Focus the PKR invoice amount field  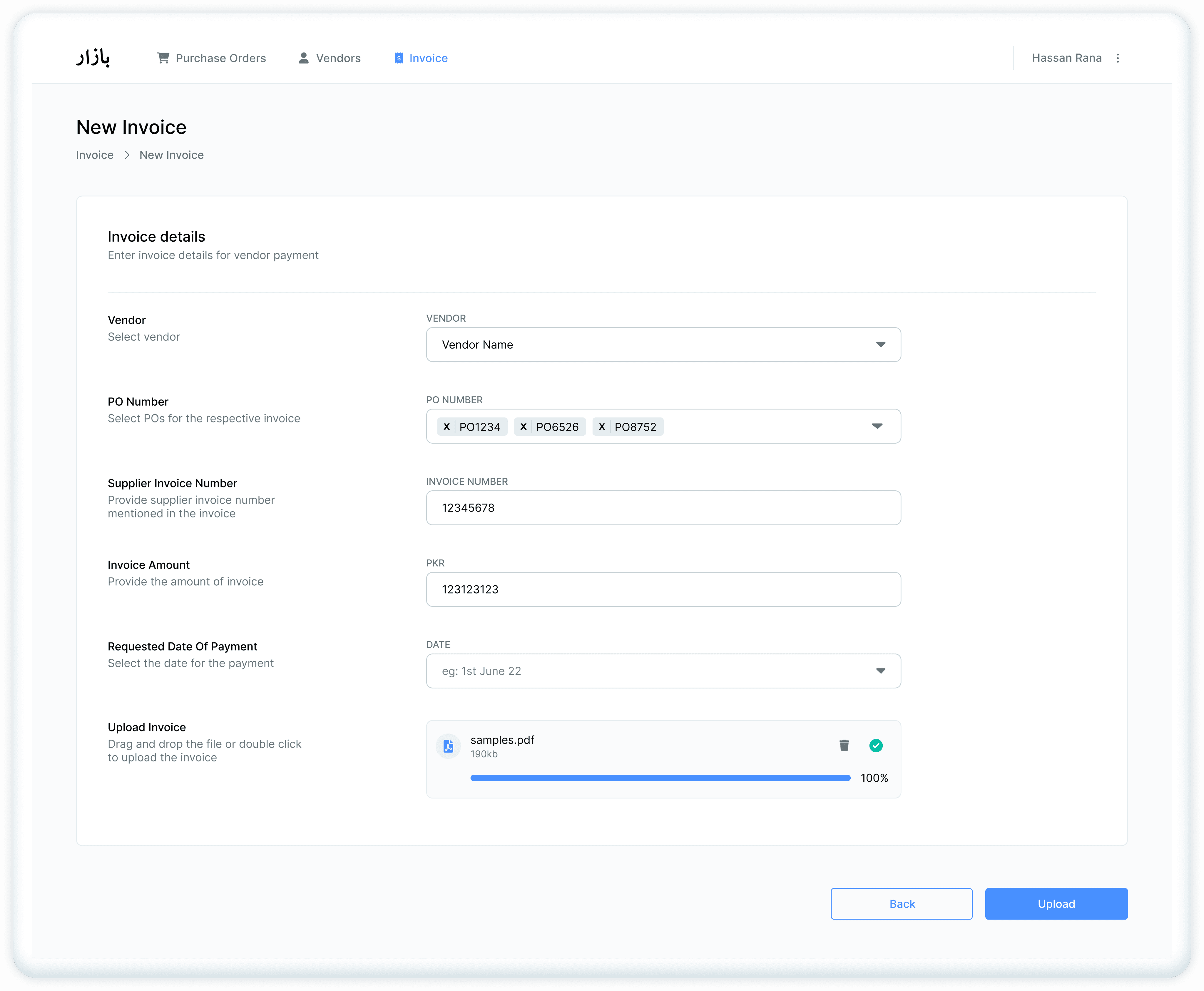(663, 589)
